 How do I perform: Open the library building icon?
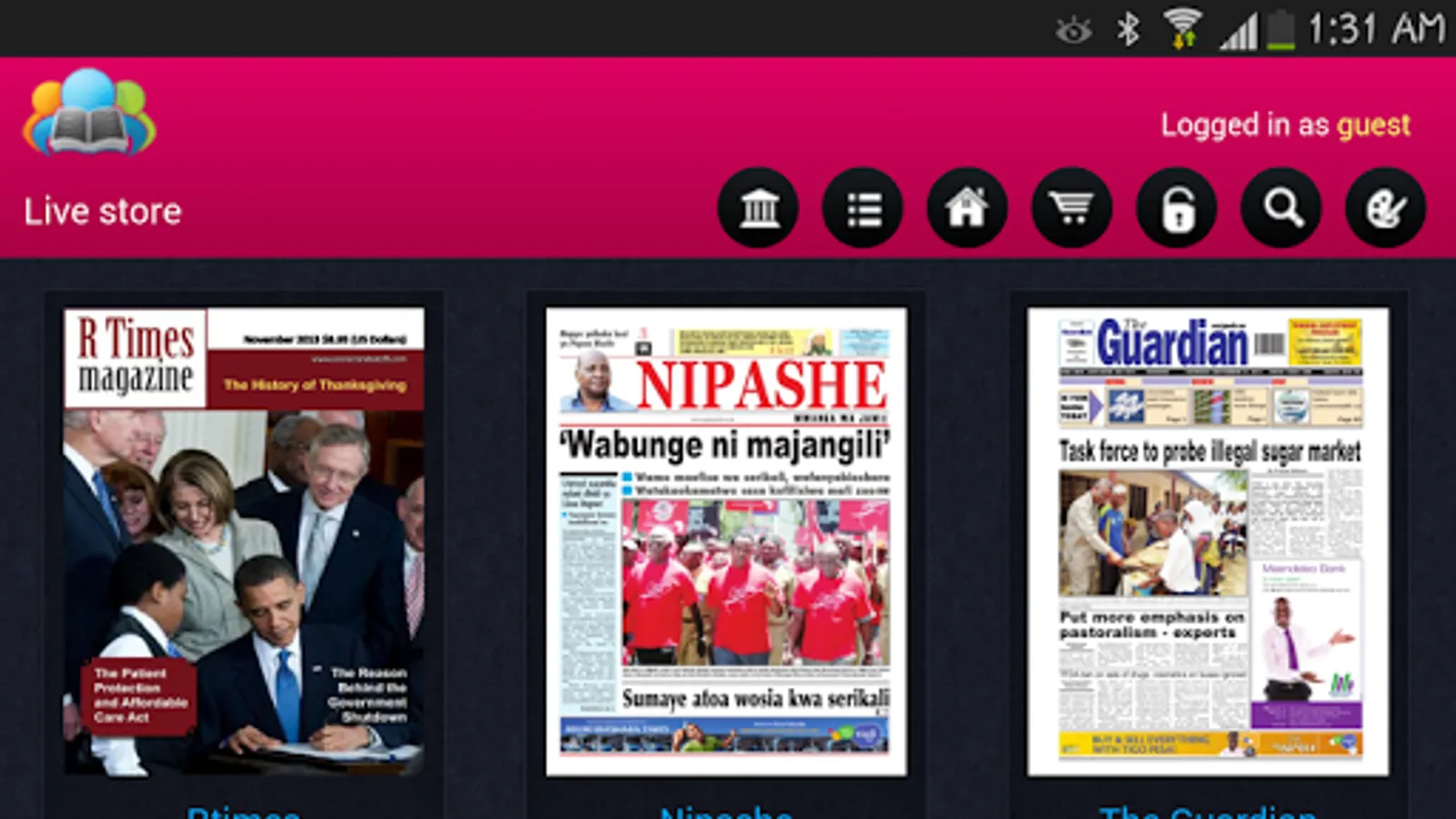(x=758, y=208)
